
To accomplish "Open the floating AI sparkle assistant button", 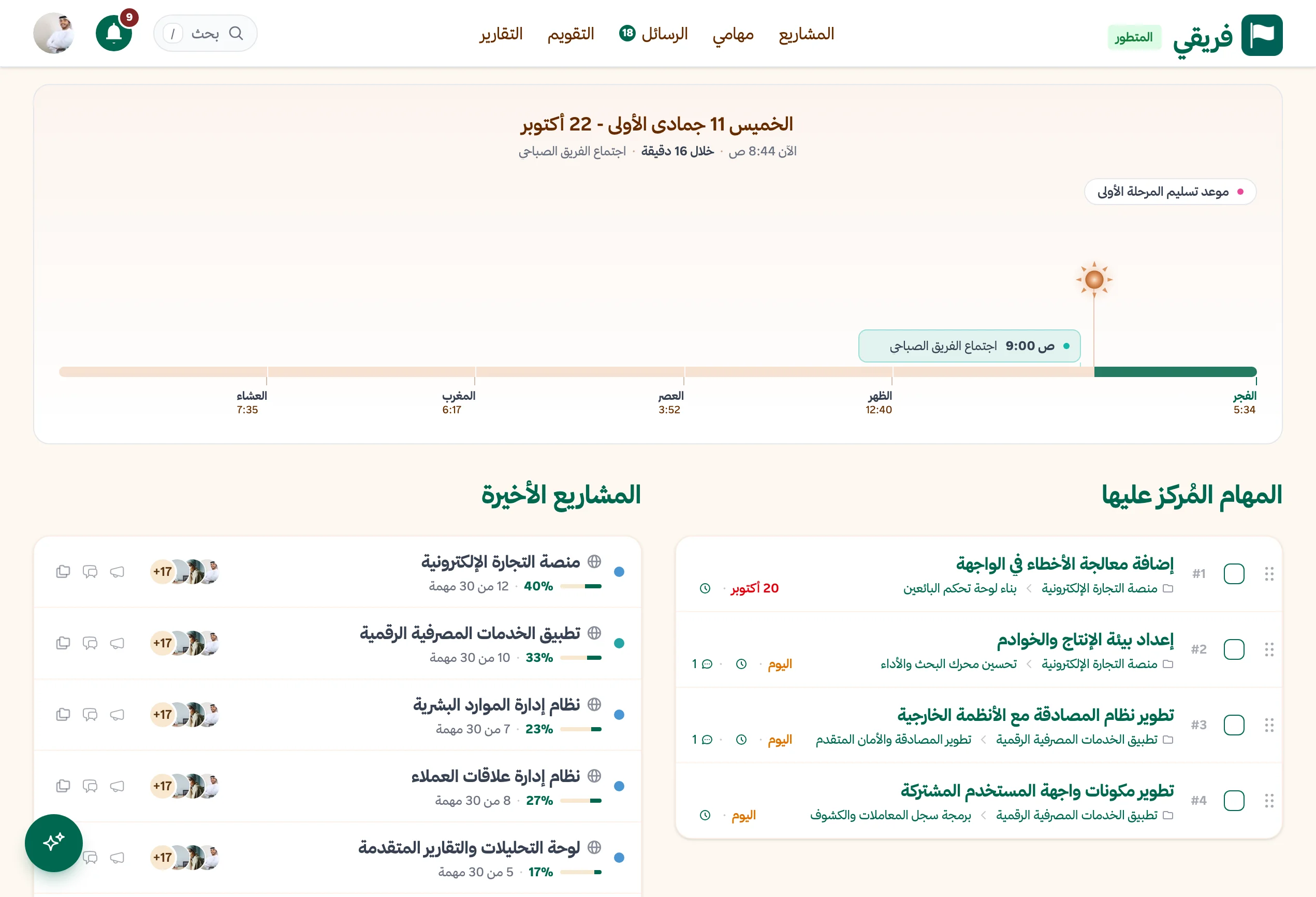I will tap(54, 843).
